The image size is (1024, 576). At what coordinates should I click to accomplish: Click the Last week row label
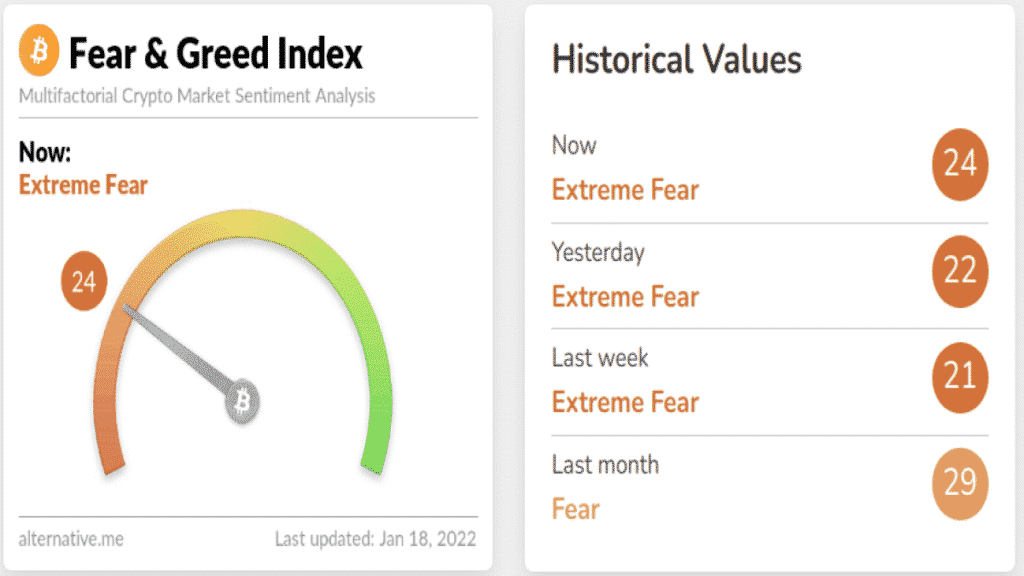tap(600, 358)
